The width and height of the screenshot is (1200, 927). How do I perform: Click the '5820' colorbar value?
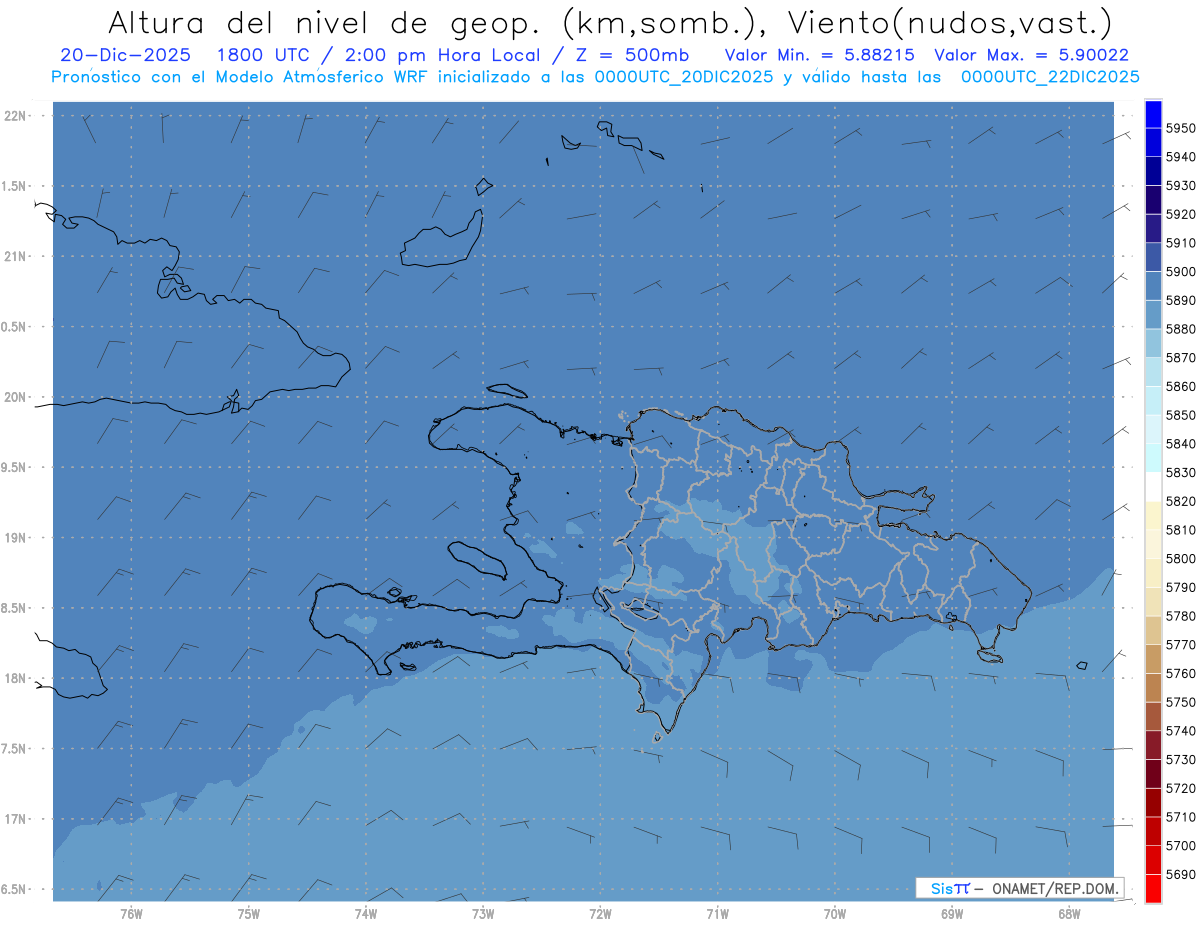coord(1181,501)
